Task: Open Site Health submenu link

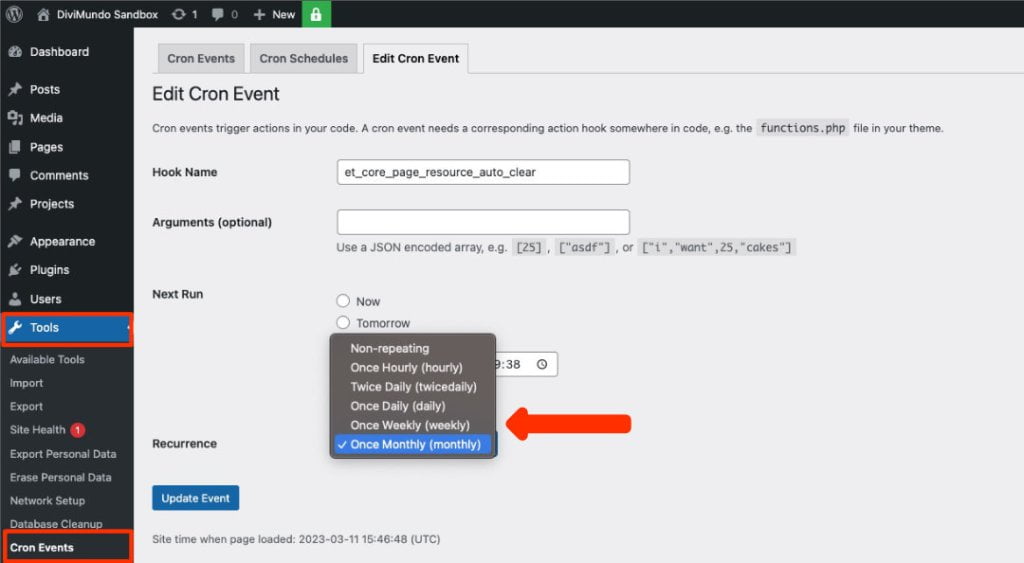Action: [x=37, y=430]
